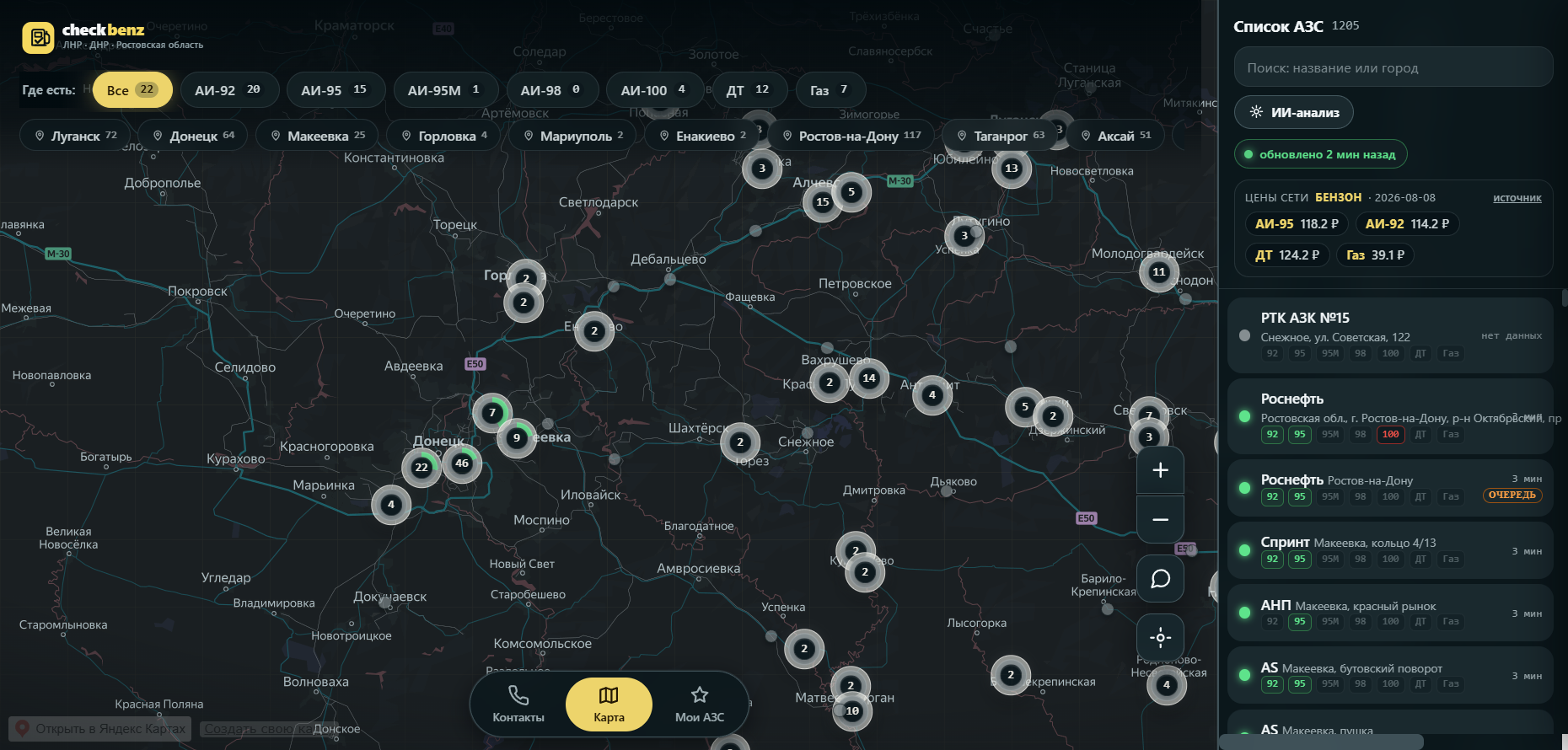Toggle the Все fuel filter

click(x=132, y=90)
